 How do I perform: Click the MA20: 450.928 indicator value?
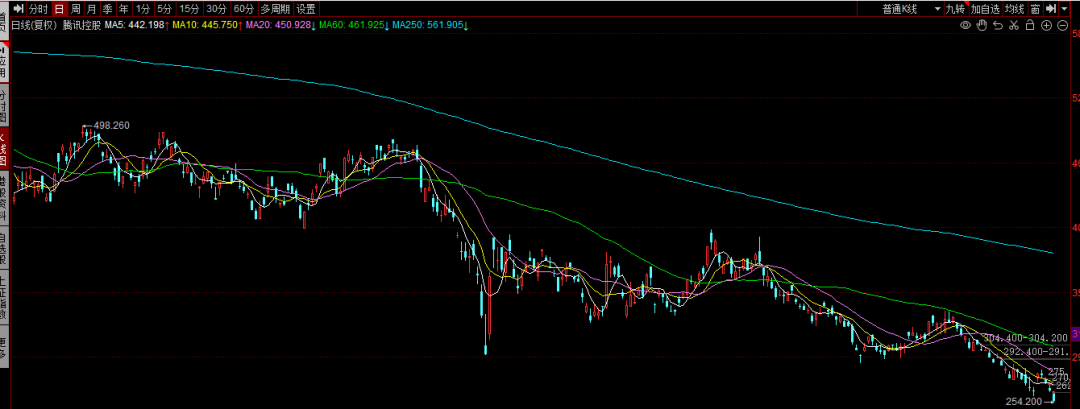(280, 25)
